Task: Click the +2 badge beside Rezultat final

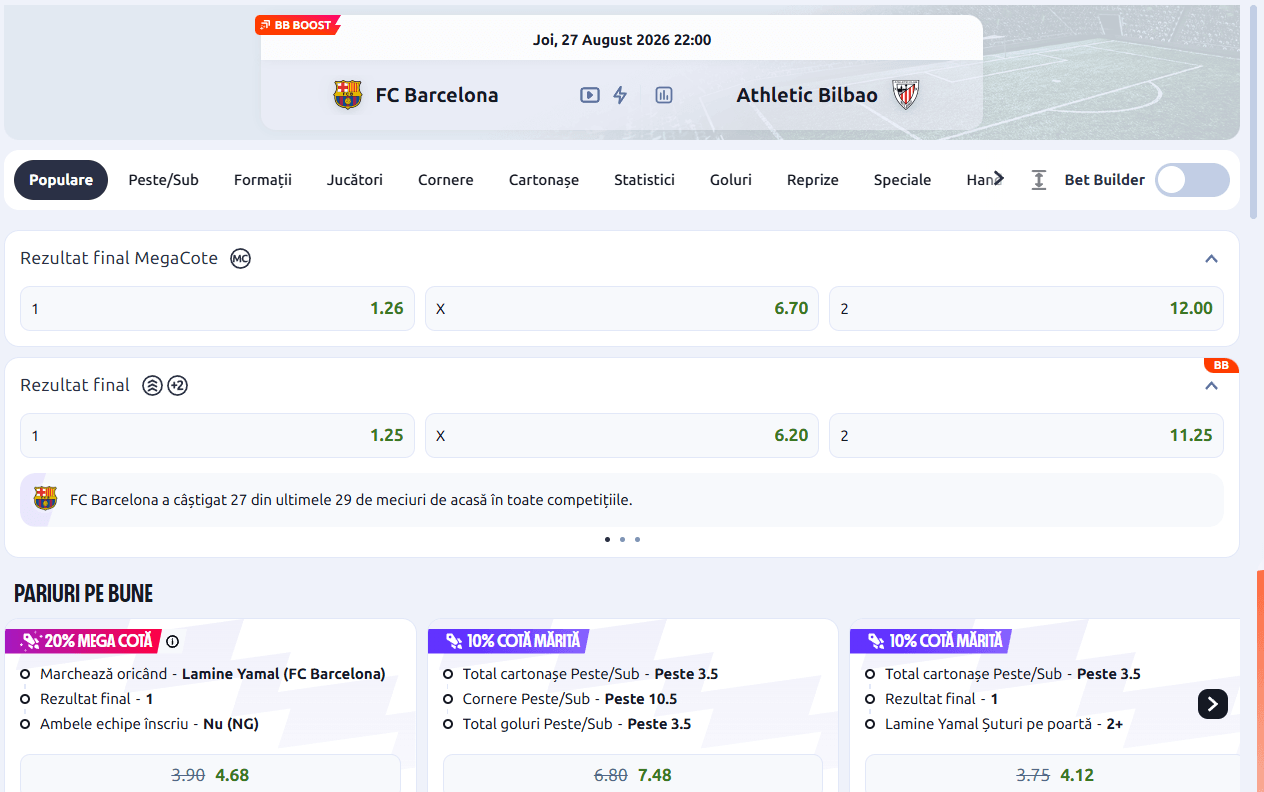Action: [178, 385]
